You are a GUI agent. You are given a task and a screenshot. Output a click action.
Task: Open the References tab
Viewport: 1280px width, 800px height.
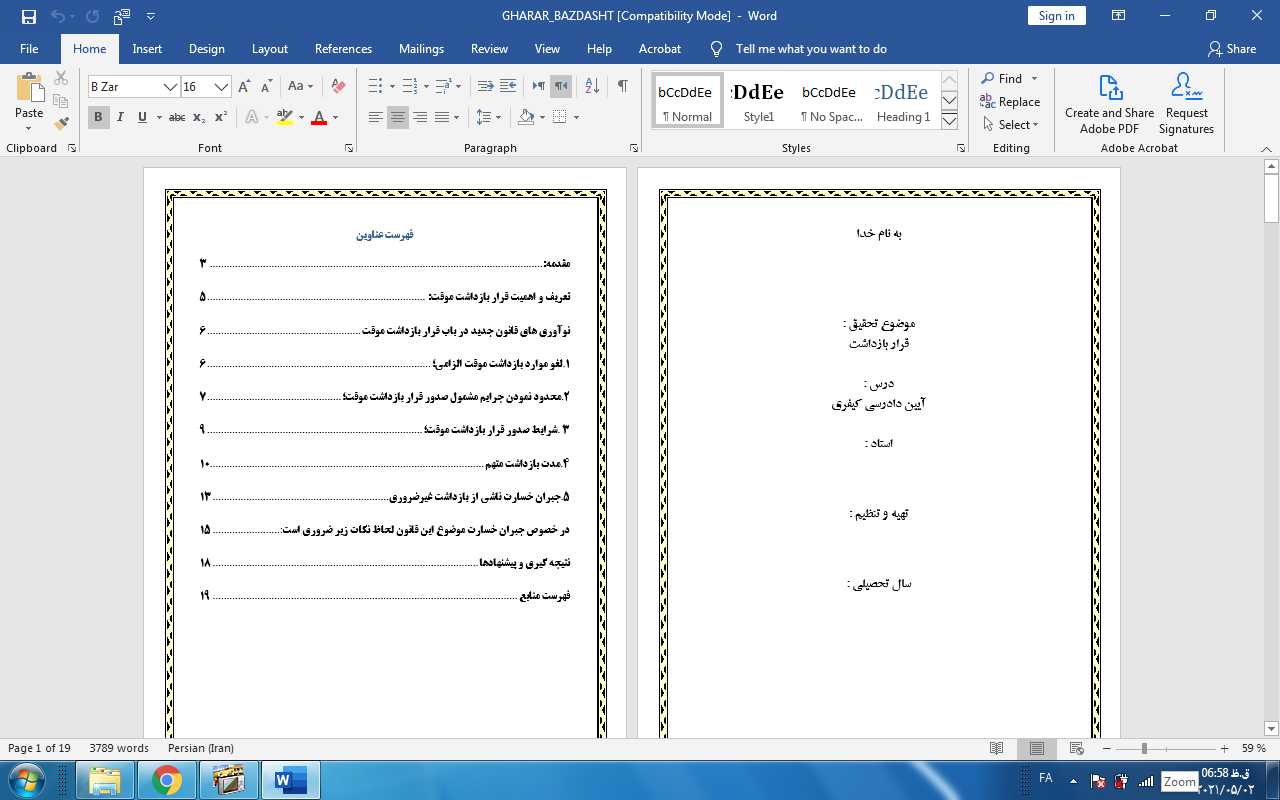[343, 49]
